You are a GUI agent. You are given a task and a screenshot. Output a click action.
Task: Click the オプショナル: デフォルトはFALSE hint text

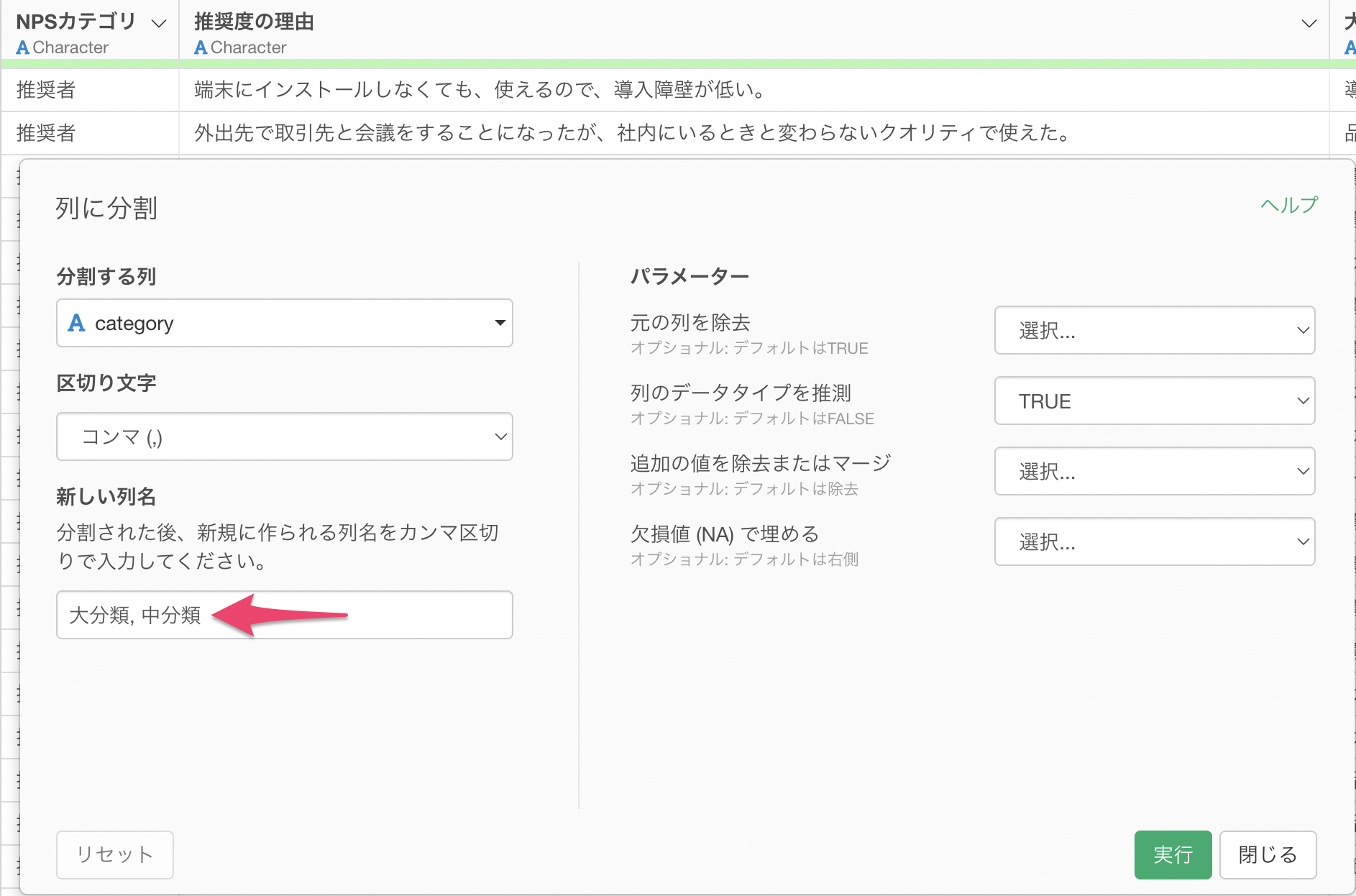752,419
